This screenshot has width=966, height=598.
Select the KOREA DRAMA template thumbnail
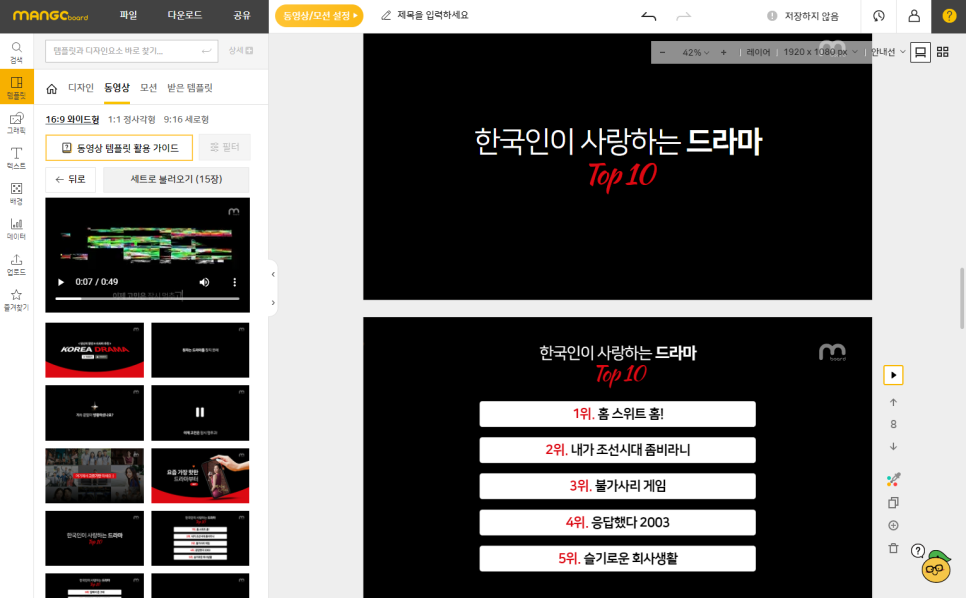94,350
